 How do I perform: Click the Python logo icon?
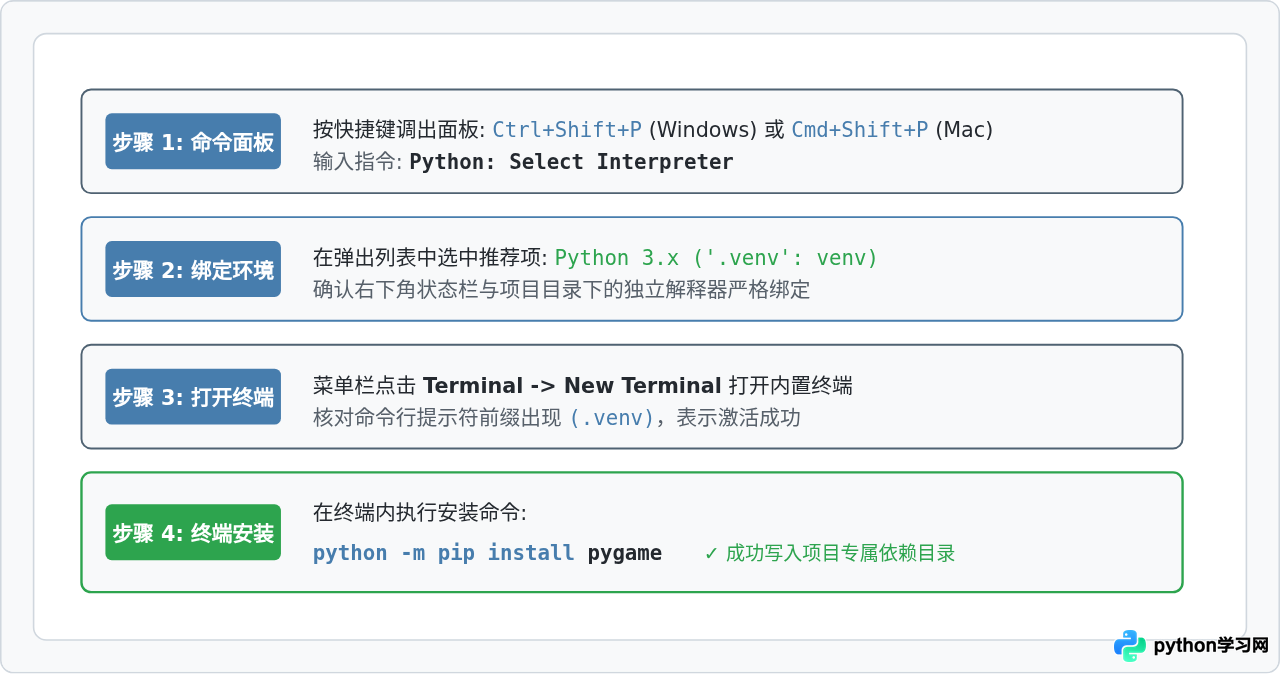[1130, 646]
